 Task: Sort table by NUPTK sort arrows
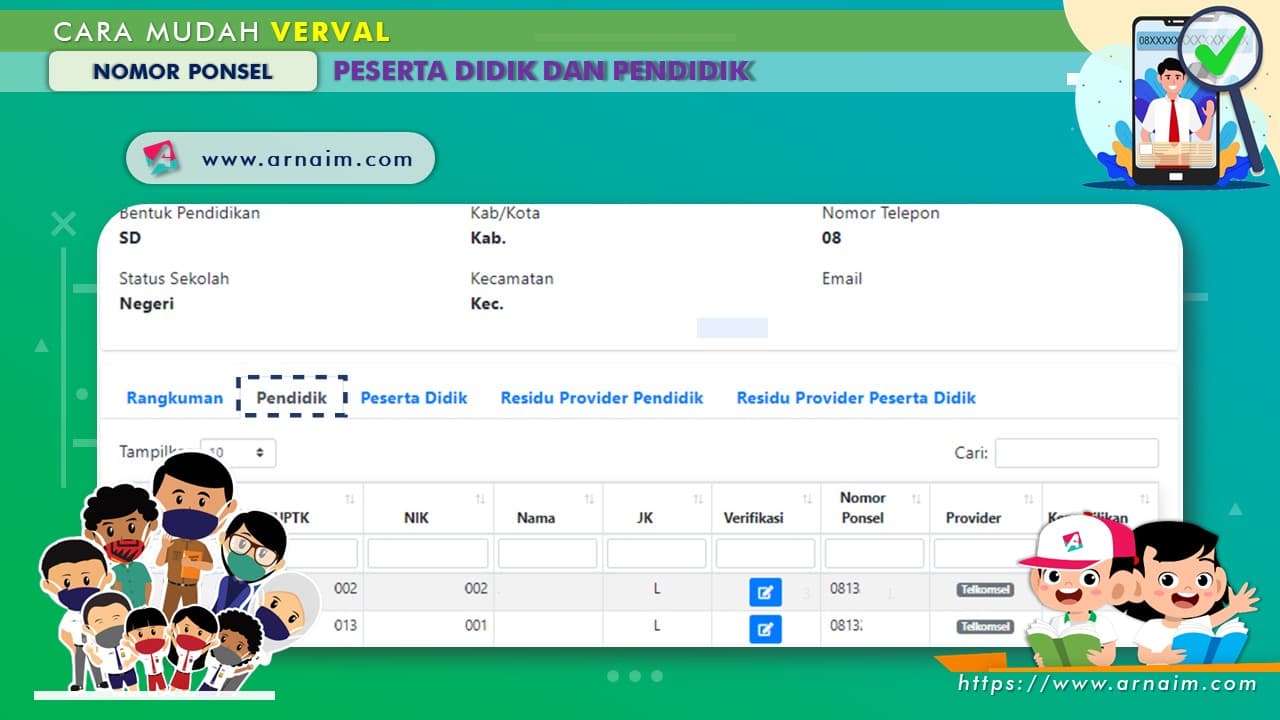pyautogui.click(x=350, y=498)
